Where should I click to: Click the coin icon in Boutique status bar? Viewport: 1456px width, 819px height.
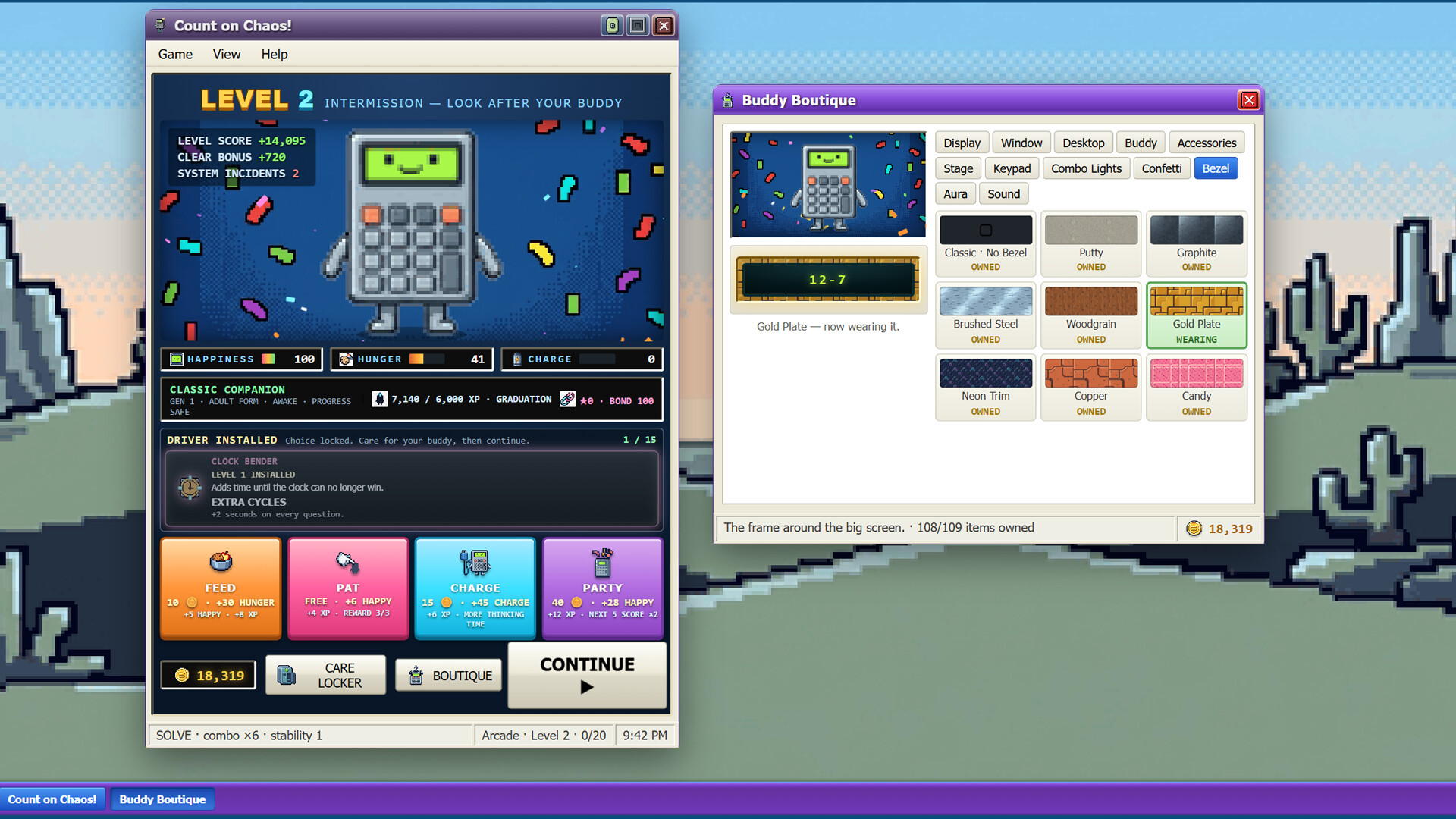[x=1194, y=529]
